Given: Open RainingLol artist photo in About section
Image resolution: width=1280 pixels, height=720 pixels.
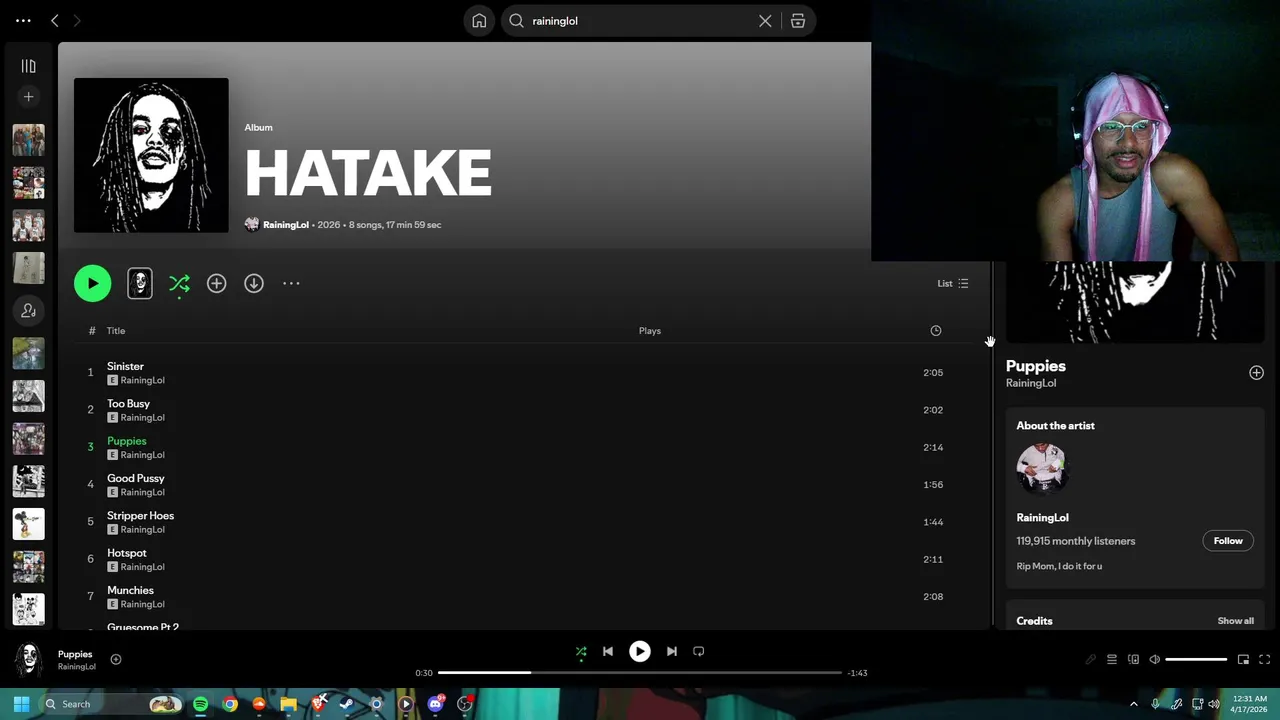Looking at the screenshot, I should (x=1041, y=469).
